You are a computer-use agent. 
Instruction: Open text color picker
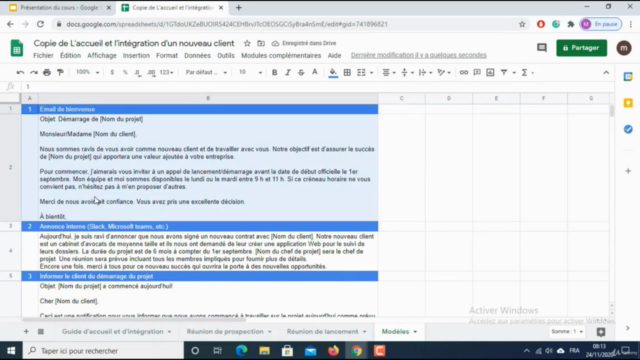[x=315, y=73]
